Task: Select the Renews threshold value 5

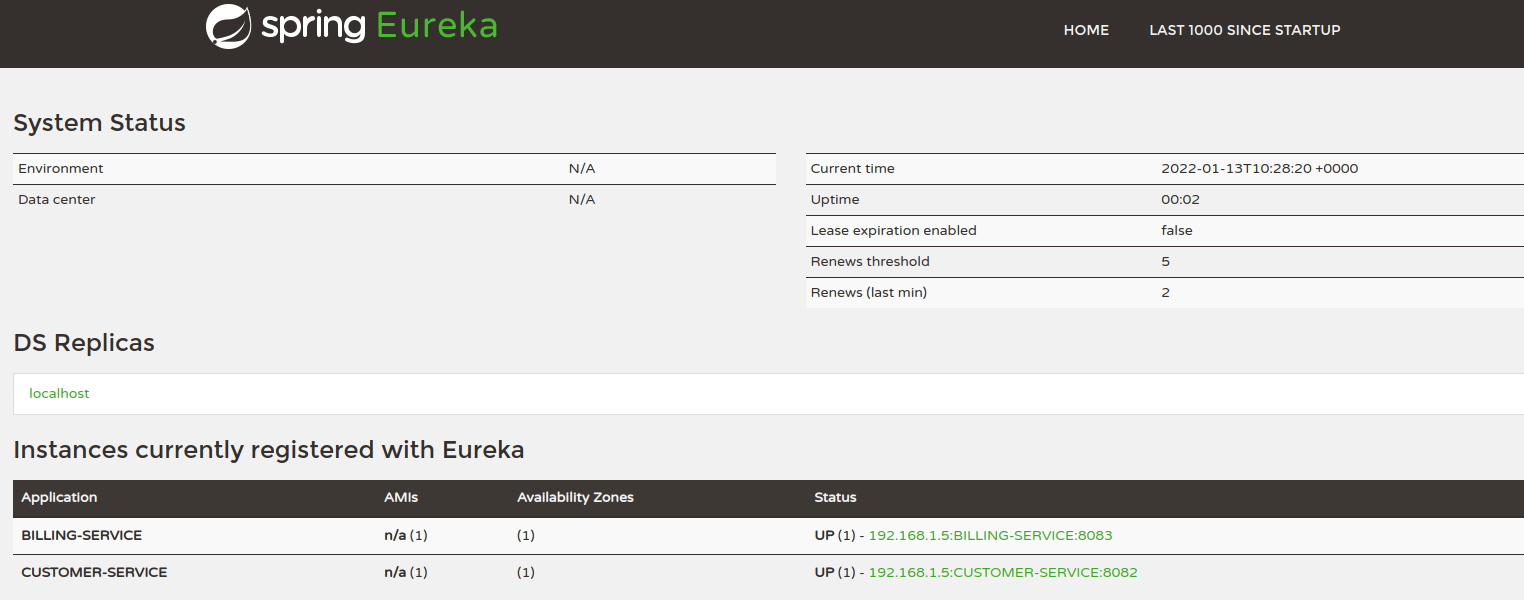Action: [1166, 262]
